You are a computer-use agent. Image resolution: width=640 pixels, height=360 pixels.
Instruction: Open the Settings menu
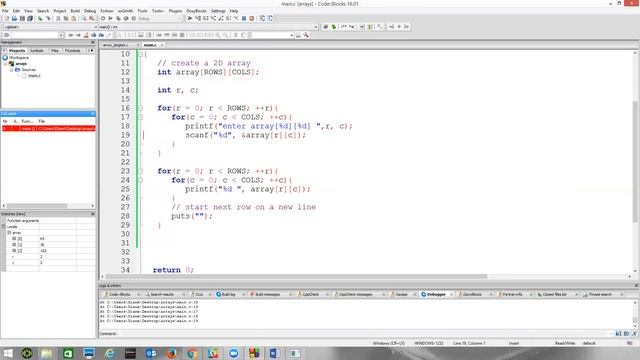218,11
